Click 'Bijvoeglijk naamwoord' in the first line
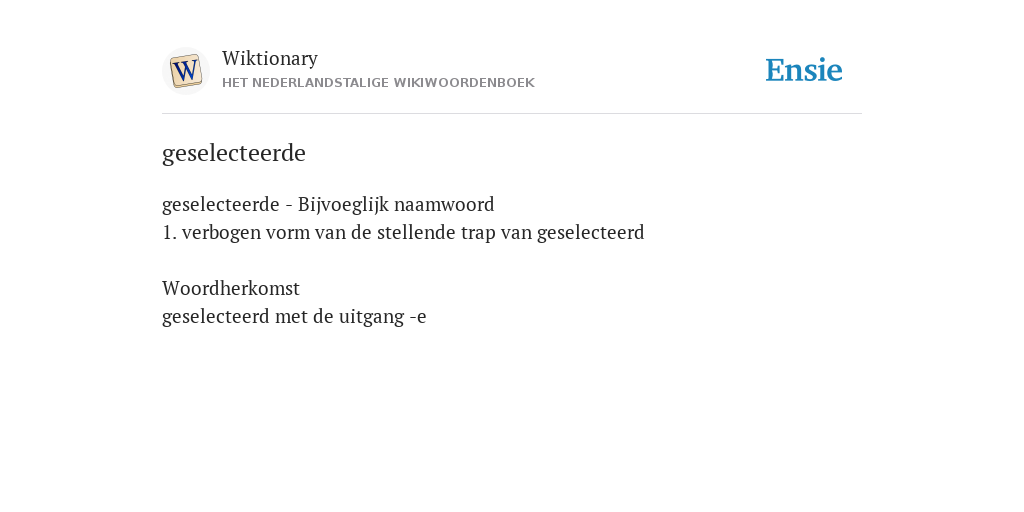1024x512 pixels. [x=396, y=205]
